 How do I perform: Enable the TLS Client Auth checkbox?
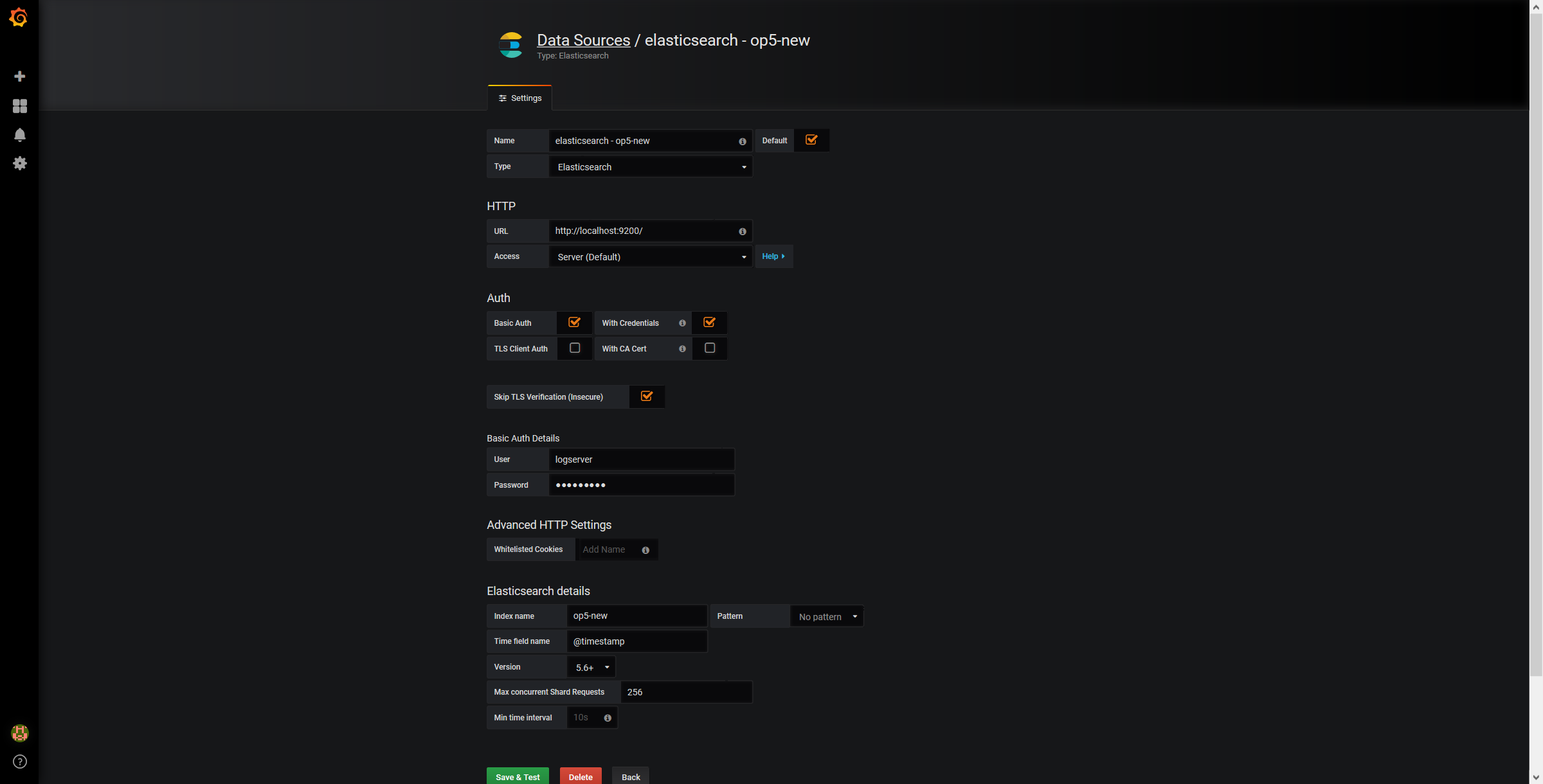(575, 348)
